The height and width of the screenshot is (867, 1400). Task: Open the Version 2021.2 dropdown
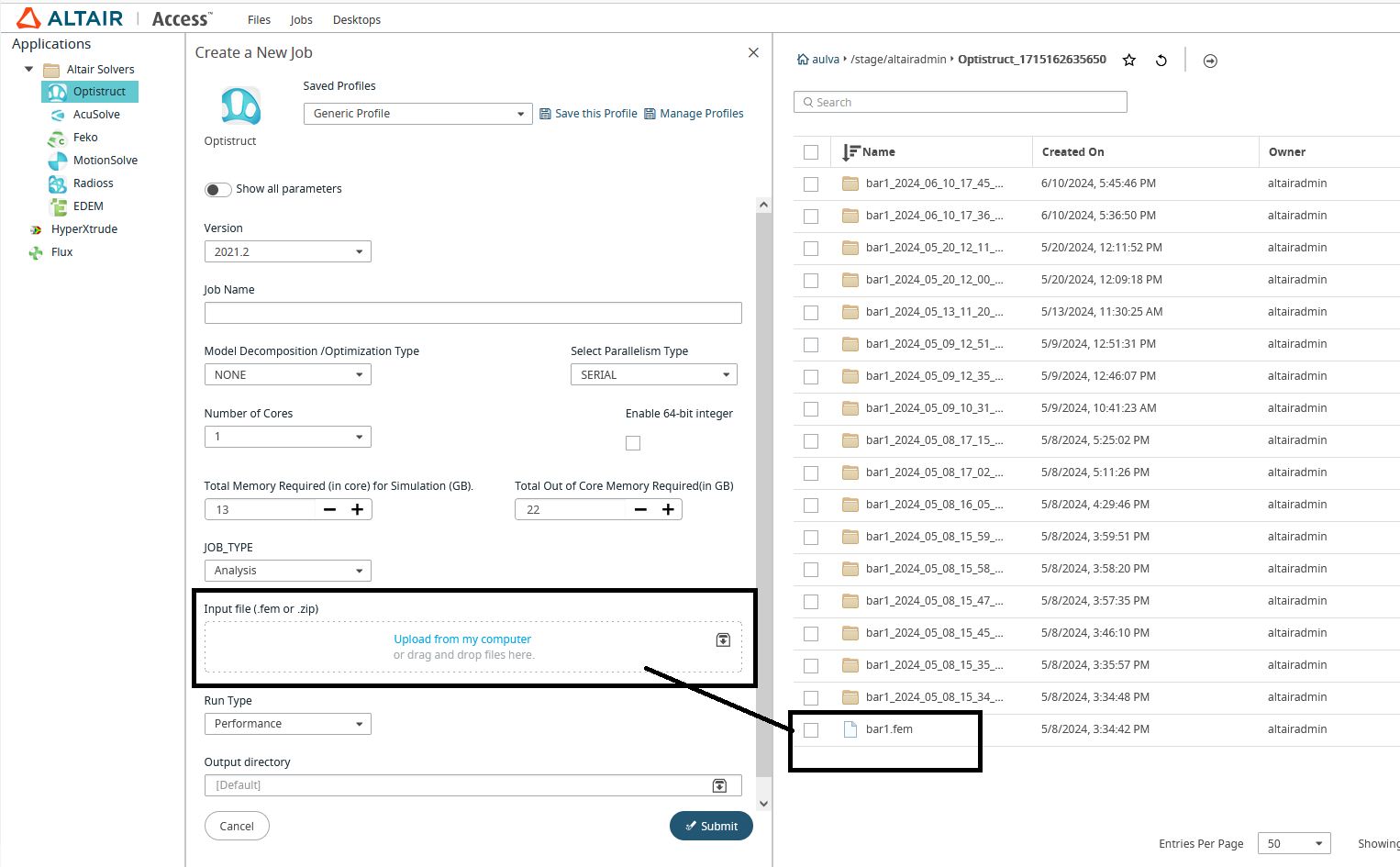pos(287,252)
